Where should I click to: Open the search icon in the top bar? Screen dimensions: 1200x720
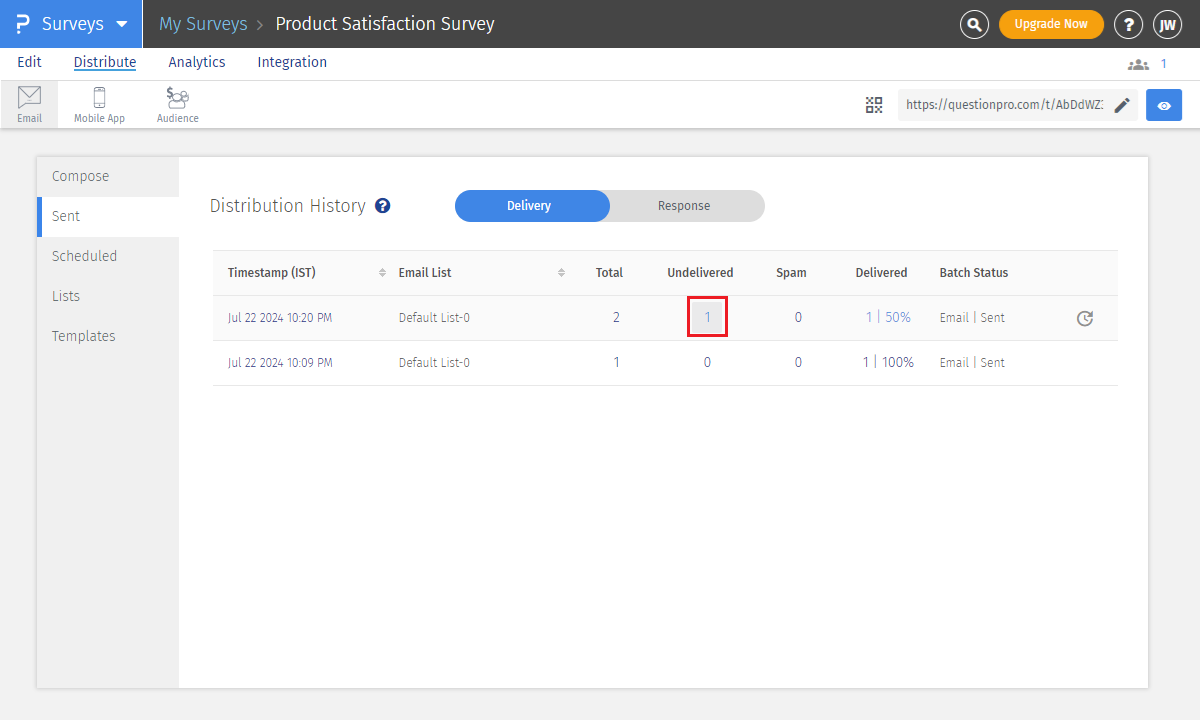pos(974,24)
